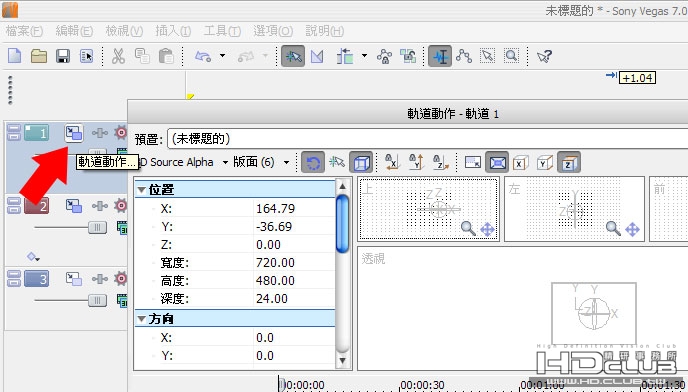Open the 檔案 menu

25,31
